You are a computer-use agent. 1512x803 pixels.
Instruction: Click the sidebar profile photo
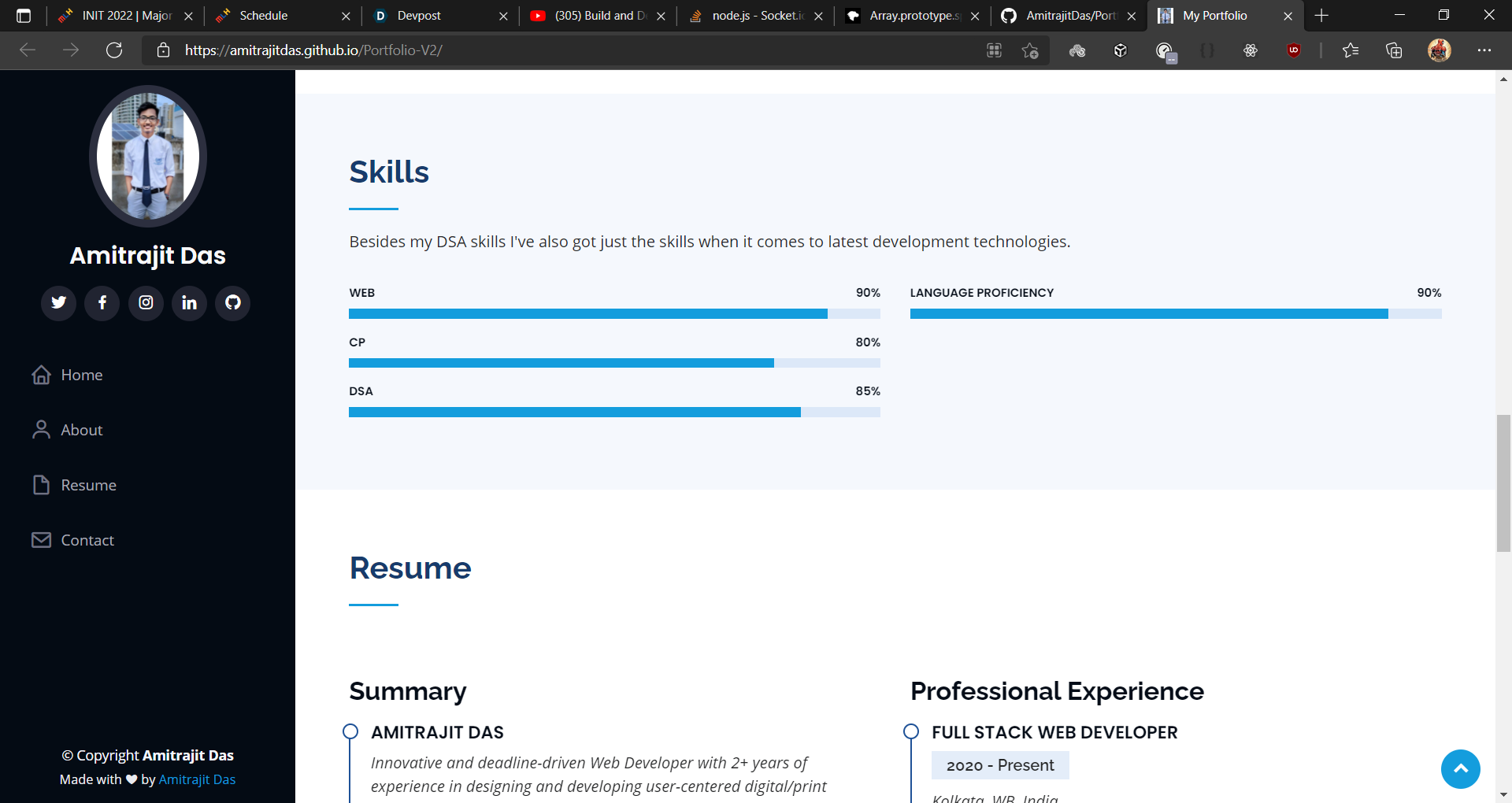[x=148, y=156]
